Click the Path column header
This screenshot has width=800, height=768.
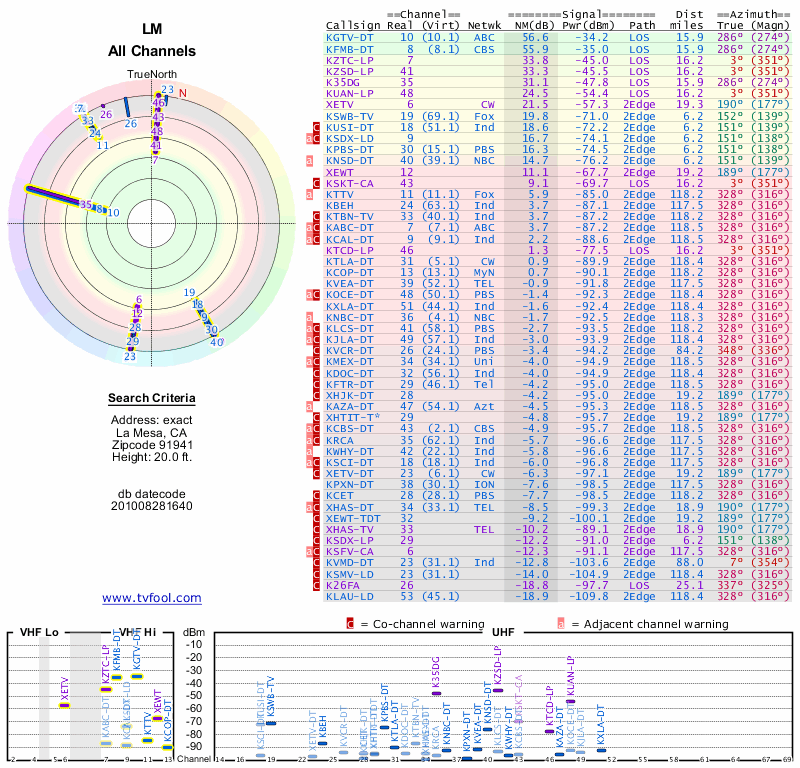[642, 26]
